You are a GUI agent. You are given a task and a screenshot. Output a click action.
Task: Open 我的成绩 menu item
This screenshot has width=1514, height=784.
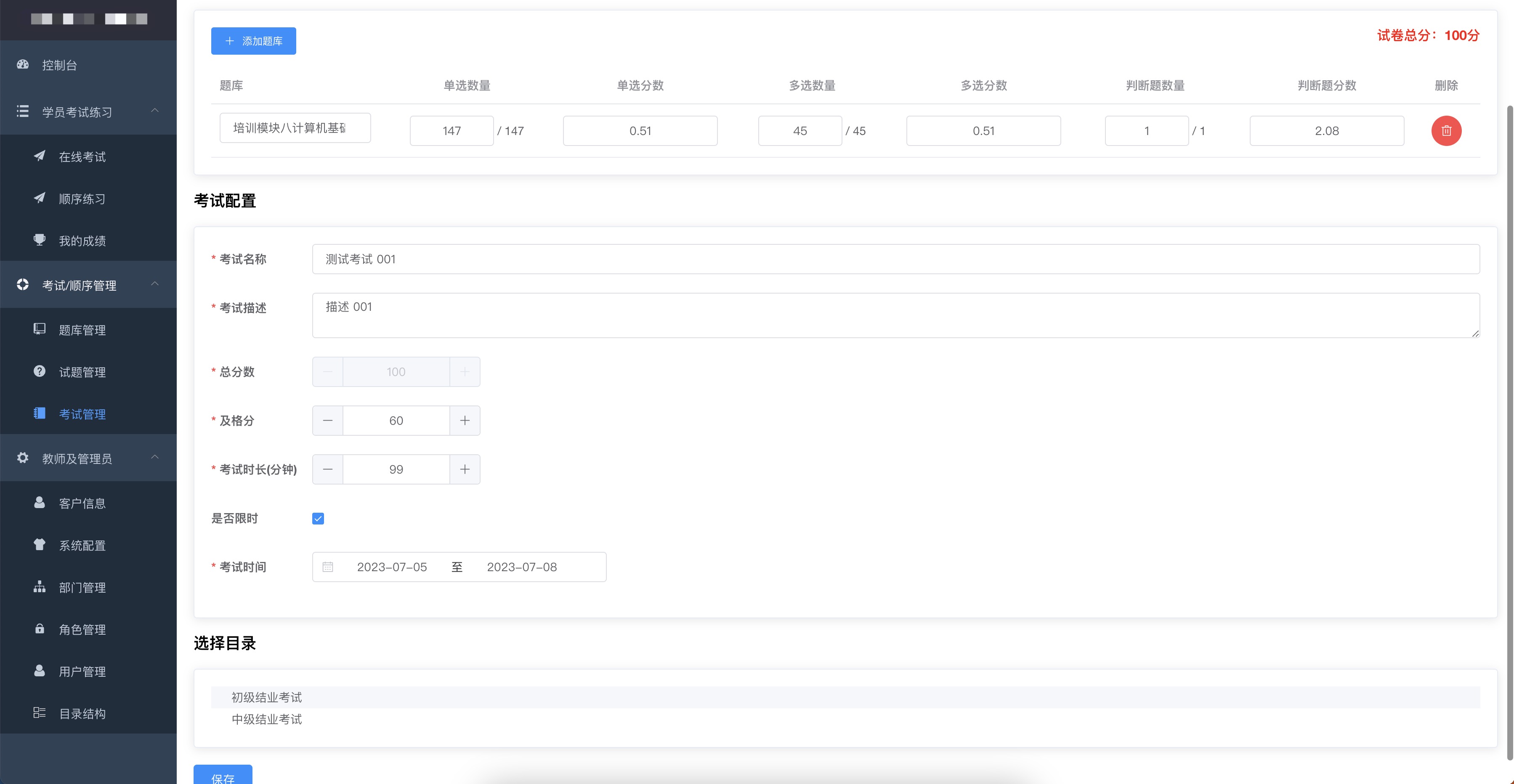point(88,240)
